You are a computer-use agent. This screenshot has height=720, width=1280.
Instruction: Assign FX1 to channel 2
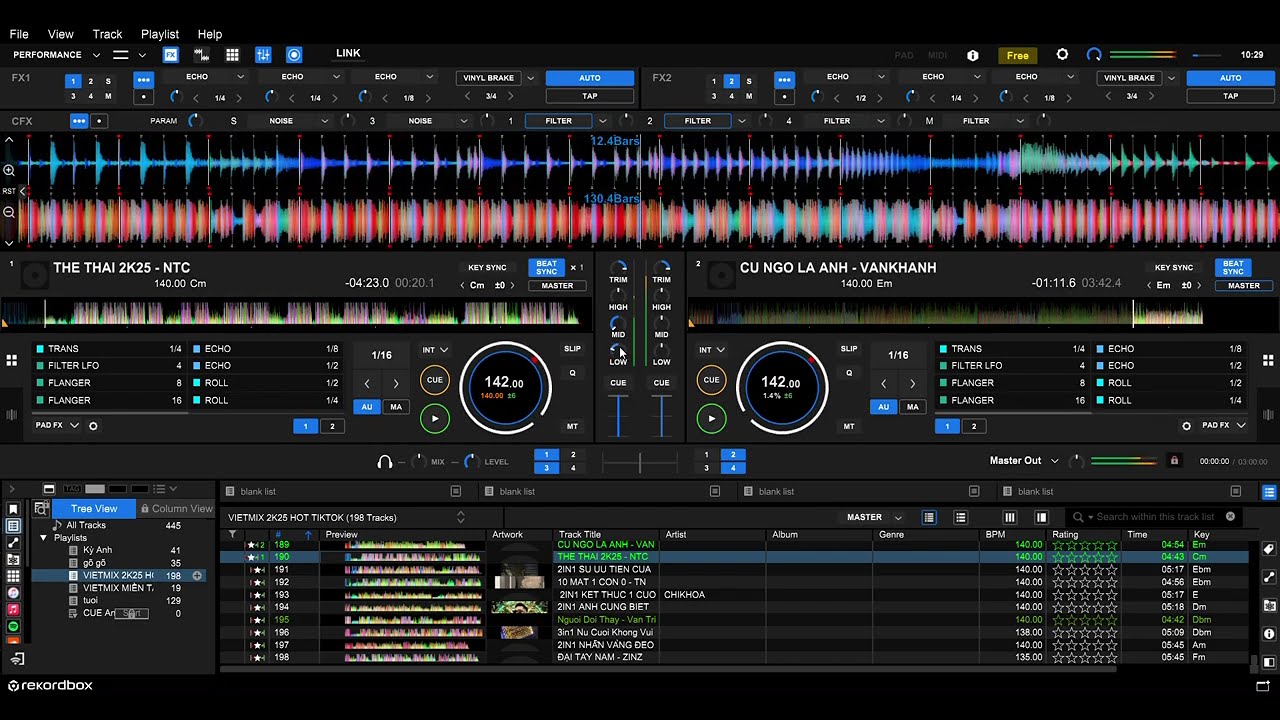click(90, 81)
